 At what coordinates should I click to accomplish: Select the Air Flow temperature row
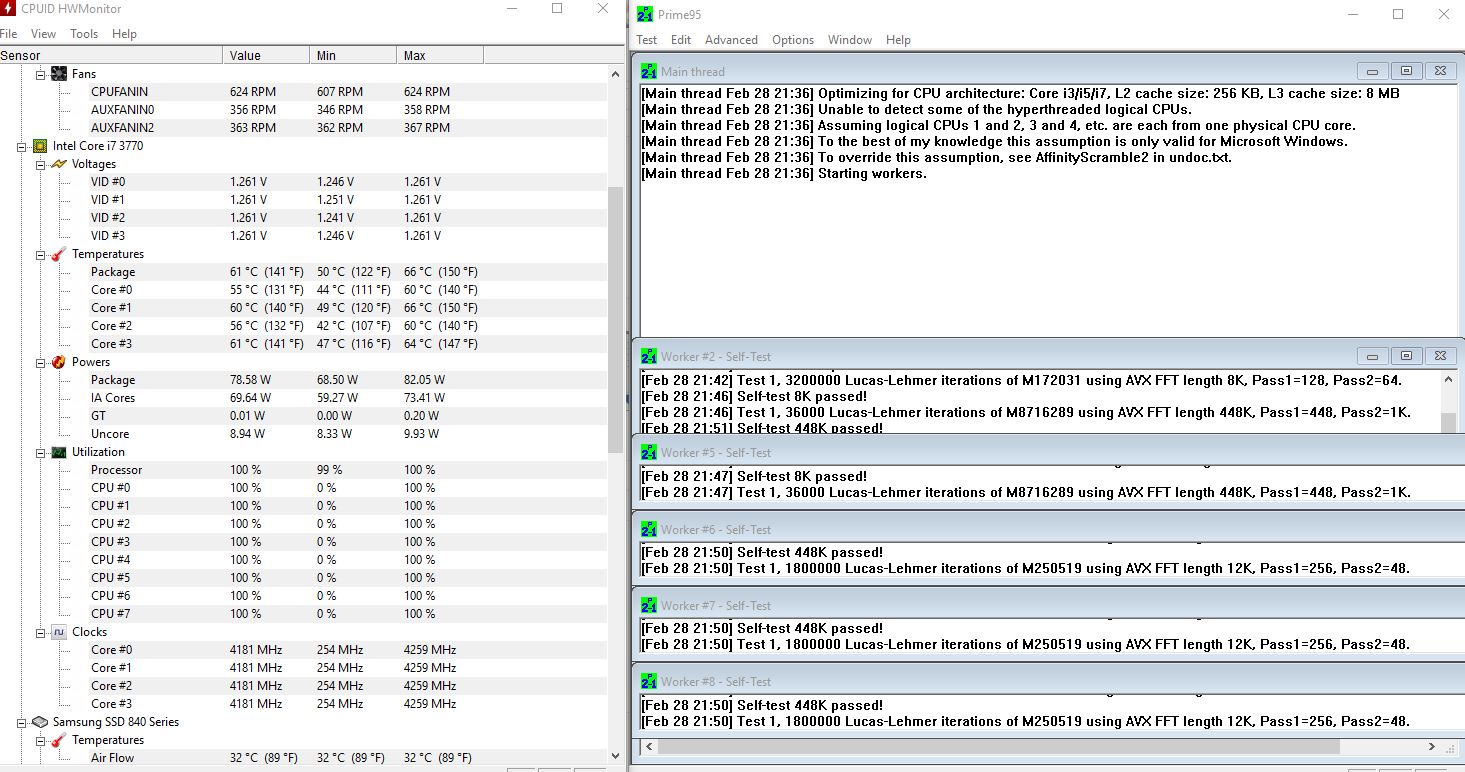click(x=303, y=758)
